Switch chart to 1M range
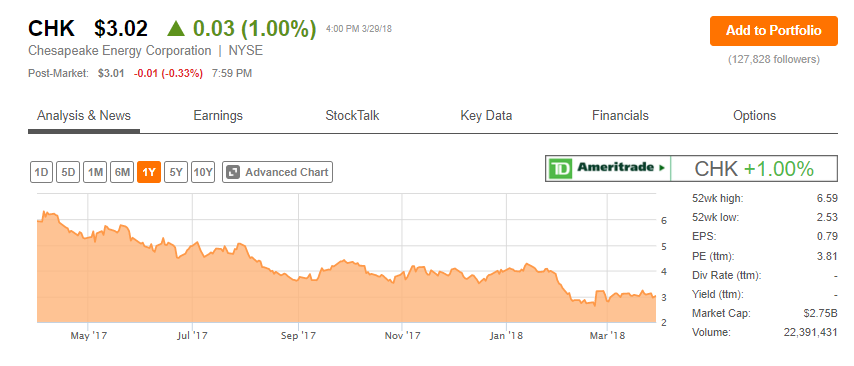The image size is (854, 366). pyautogui.click(x=95, y=173)
